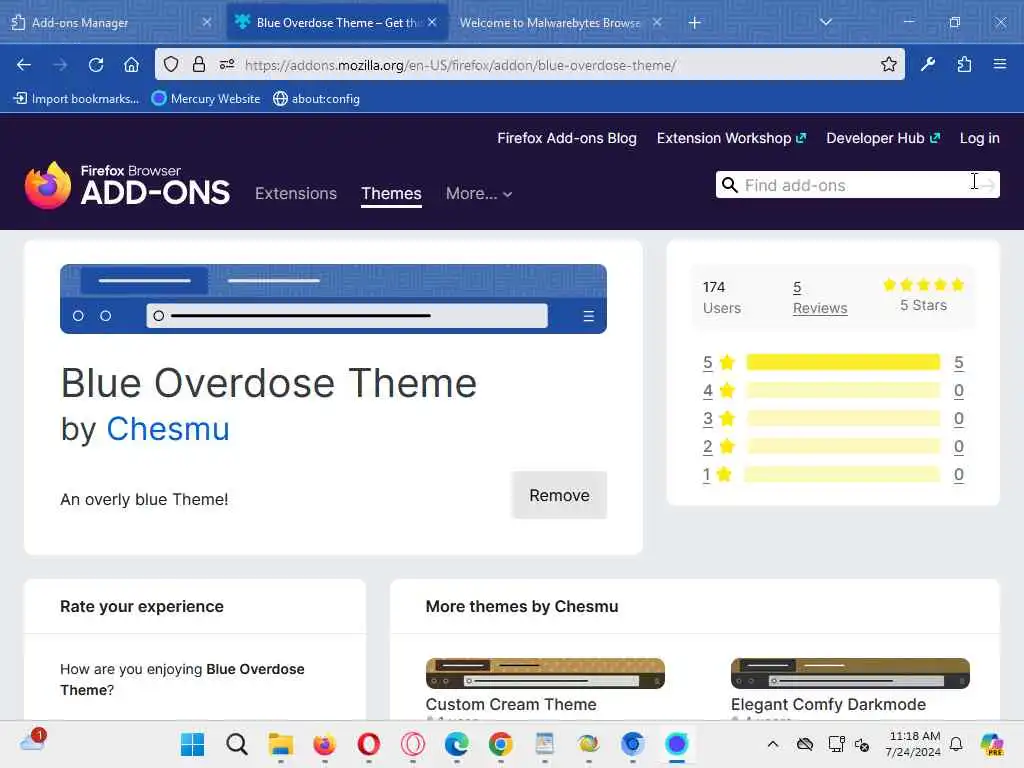Select the Blue Overdose Theme tab
The height and width of the screenshot is (768, 1024).
337,23
